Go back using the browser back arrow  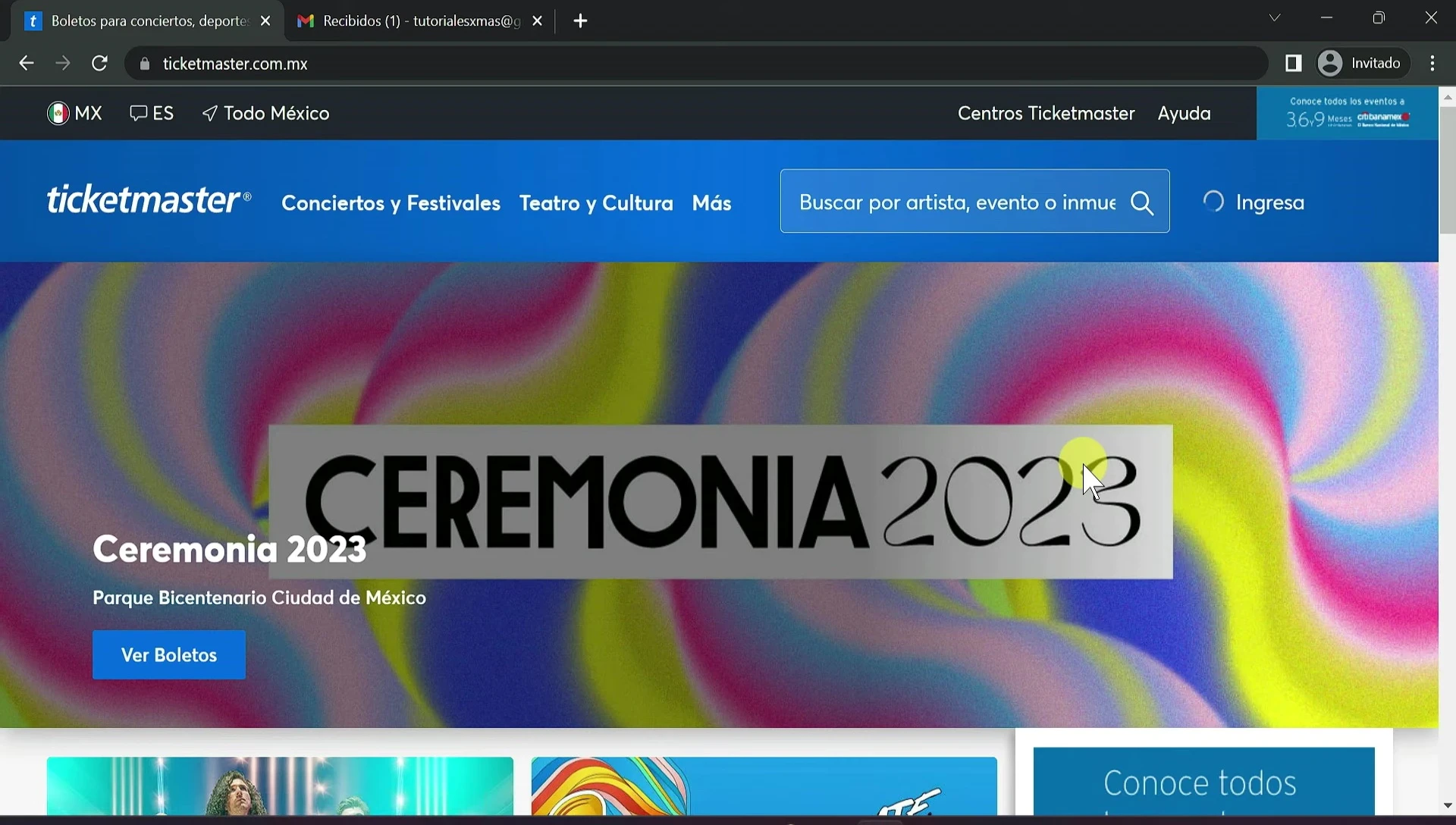(x=26, y=64)
